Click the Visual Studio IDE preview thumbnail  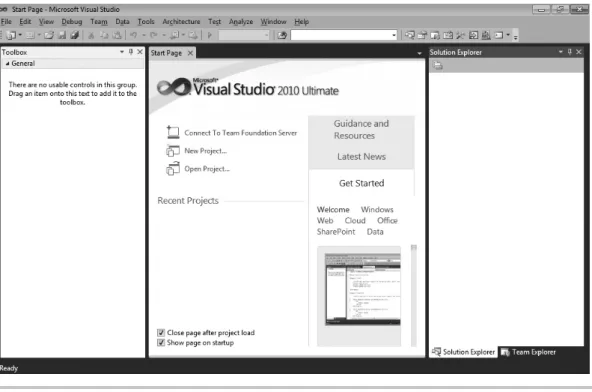[362, 289]
